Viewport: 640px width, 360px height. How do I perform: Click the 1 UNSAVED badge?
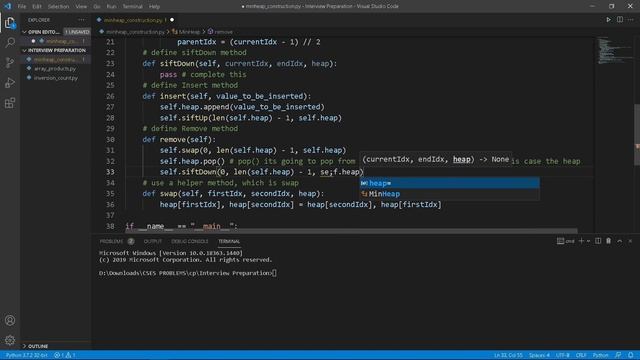(77, 32)
